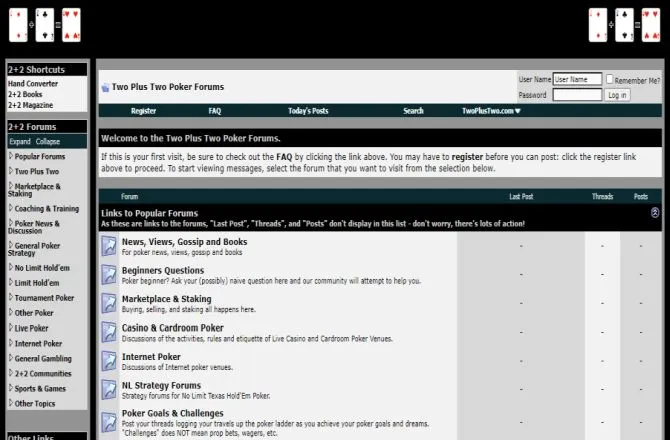Open Today's Posts from the navbar
Screen dimensions: 670x440
[308, 111]
